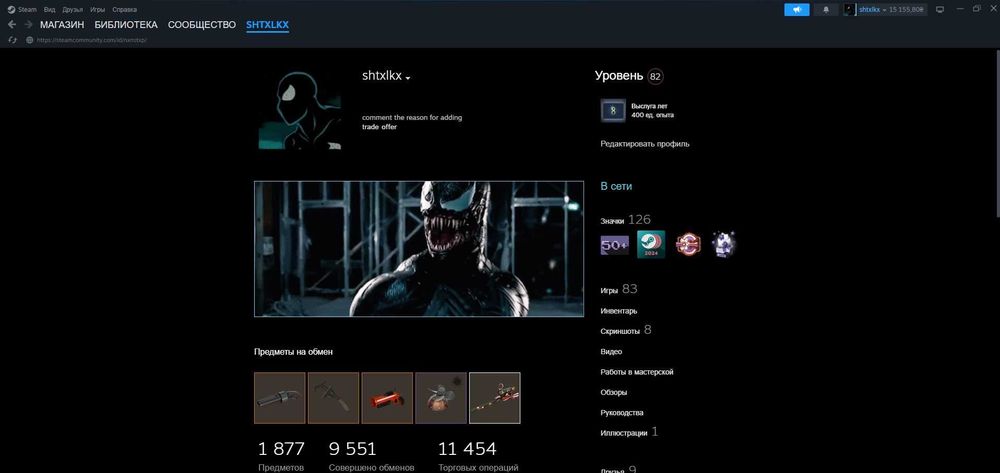The image size is (1000, 473).
Task: Open Инвентарь link
Action: click(619, 311)
